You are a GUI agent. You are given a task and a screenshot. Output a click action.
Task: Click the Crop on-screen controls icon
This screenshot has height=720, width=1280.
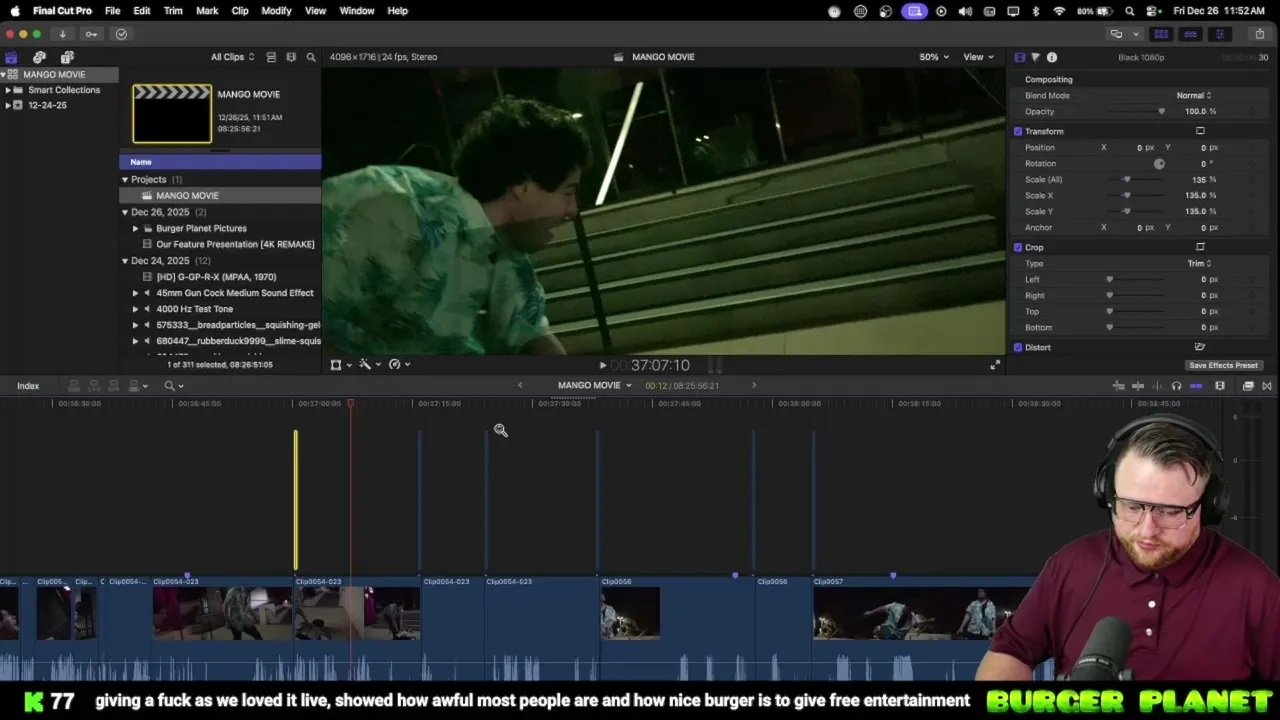pos(1200,247)
